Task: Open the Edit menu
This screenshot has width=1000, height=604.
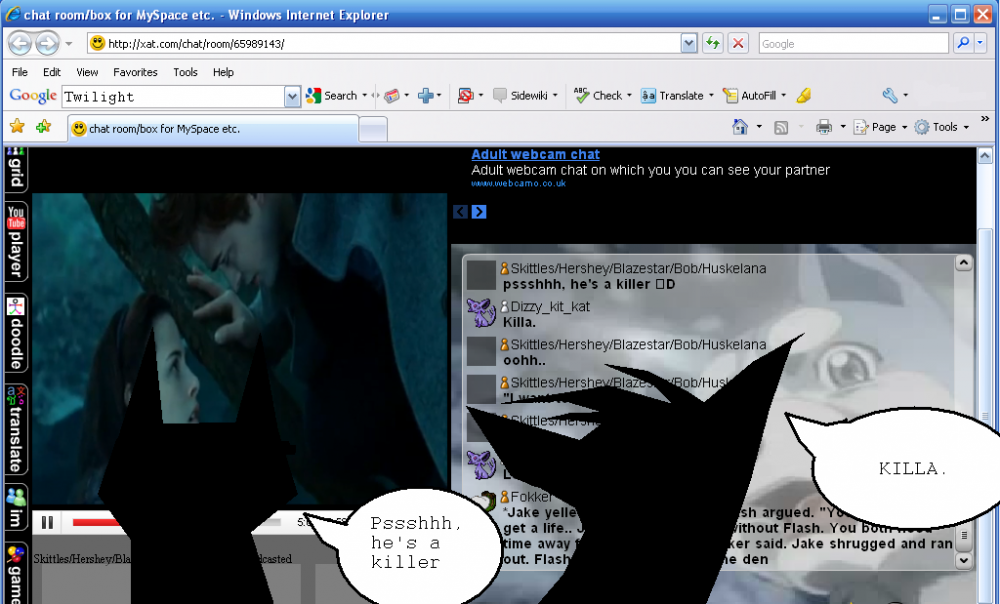Action: 52,72
